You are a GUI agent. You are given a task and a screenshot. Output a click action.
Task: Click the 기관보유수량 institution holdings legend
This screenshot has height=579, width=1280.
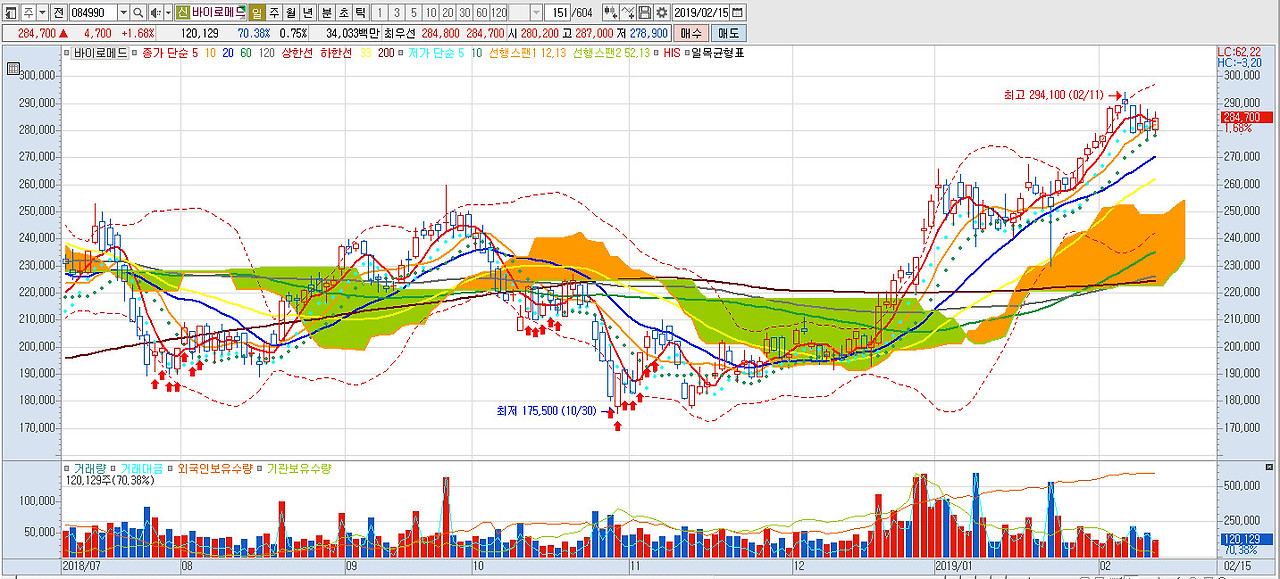pyautogui.click(x=298, y=468)
